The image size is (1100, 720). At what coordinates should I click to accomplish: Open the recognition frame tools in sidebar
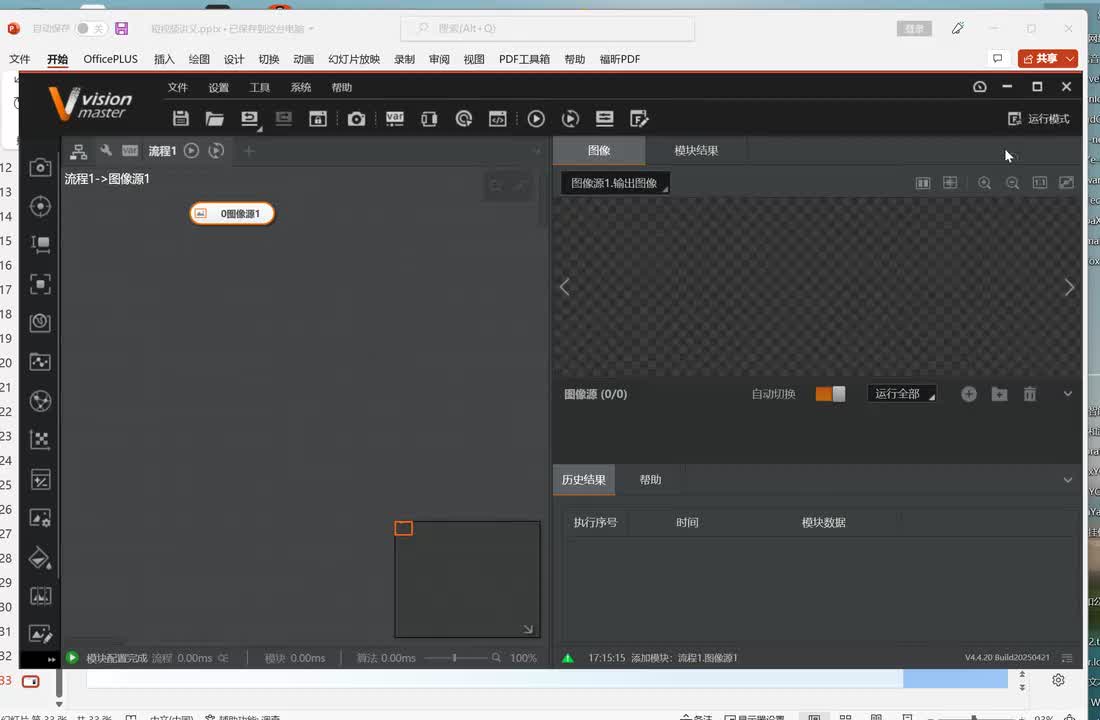[x=40, y=284]
